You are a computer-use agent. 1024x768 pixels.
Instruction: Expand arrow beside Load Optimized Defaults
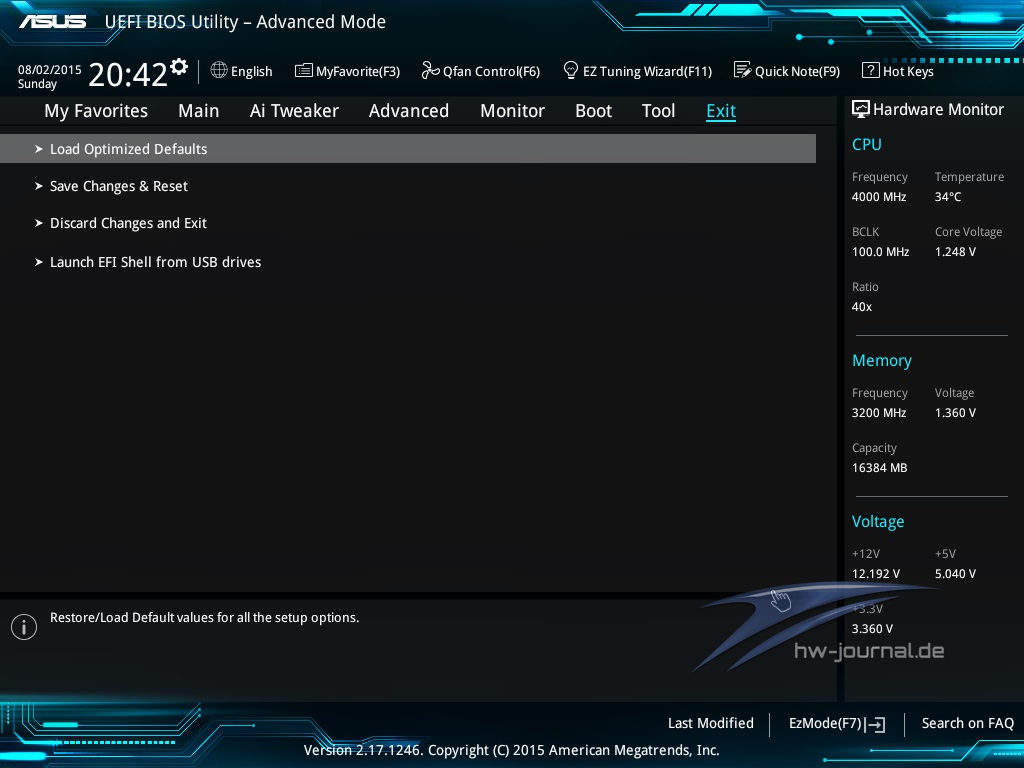tap(39, 149)
